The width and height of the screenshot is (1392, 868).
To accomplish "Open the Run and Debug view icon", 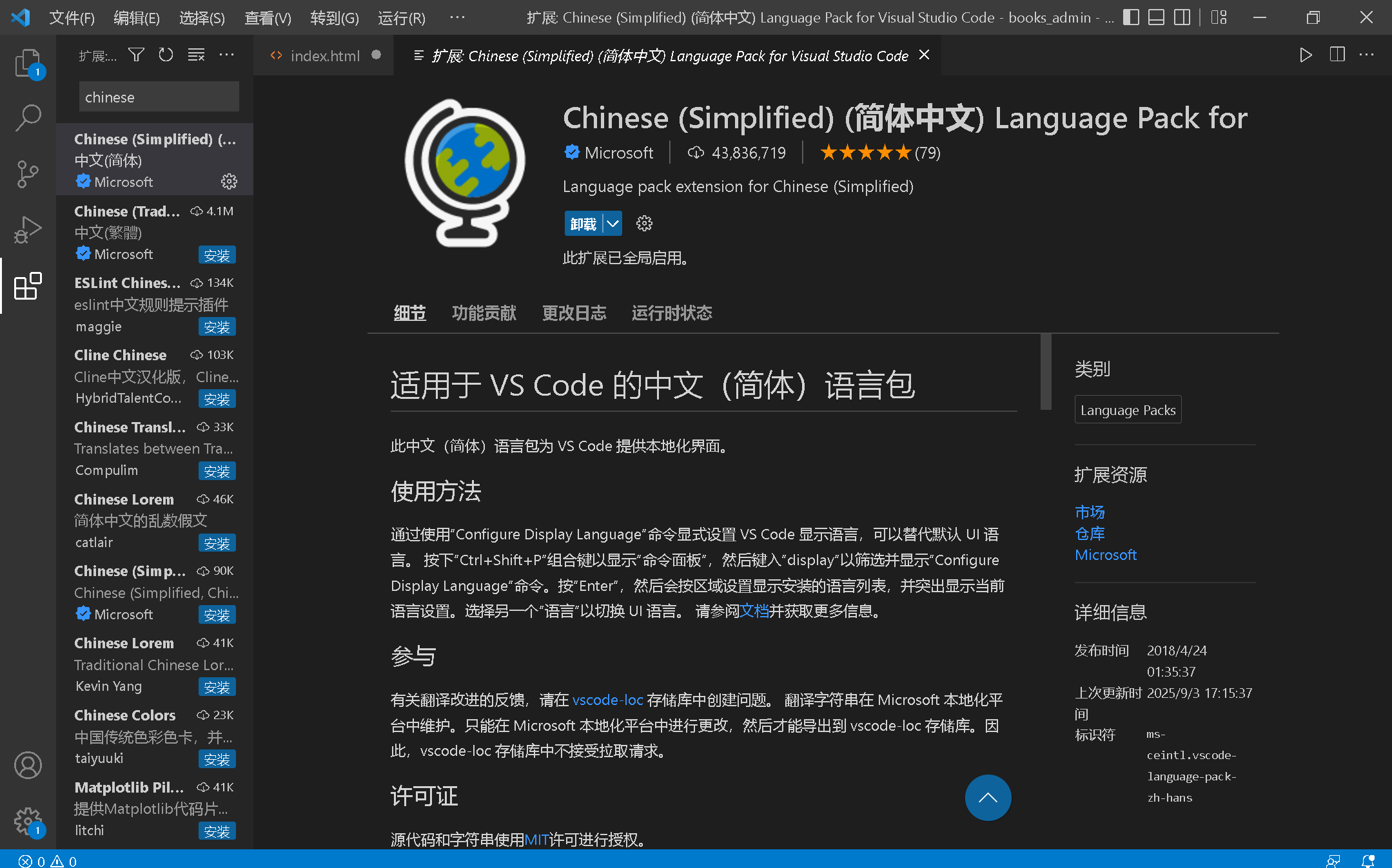I will point(28,229).
